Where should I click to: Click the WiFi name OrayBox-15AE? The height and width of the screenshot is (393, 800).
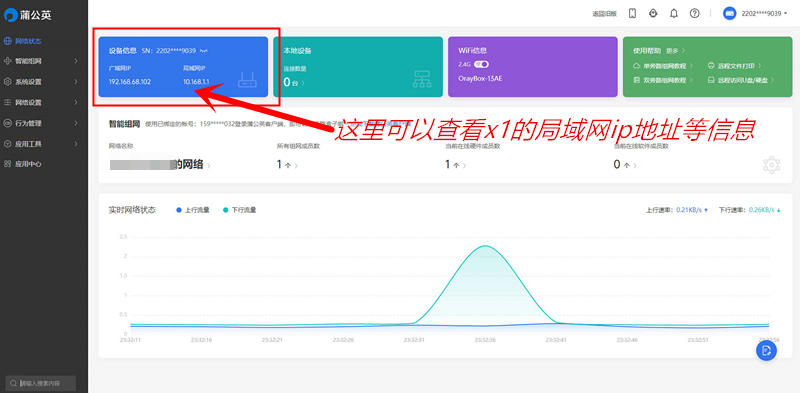pos(480,80)
